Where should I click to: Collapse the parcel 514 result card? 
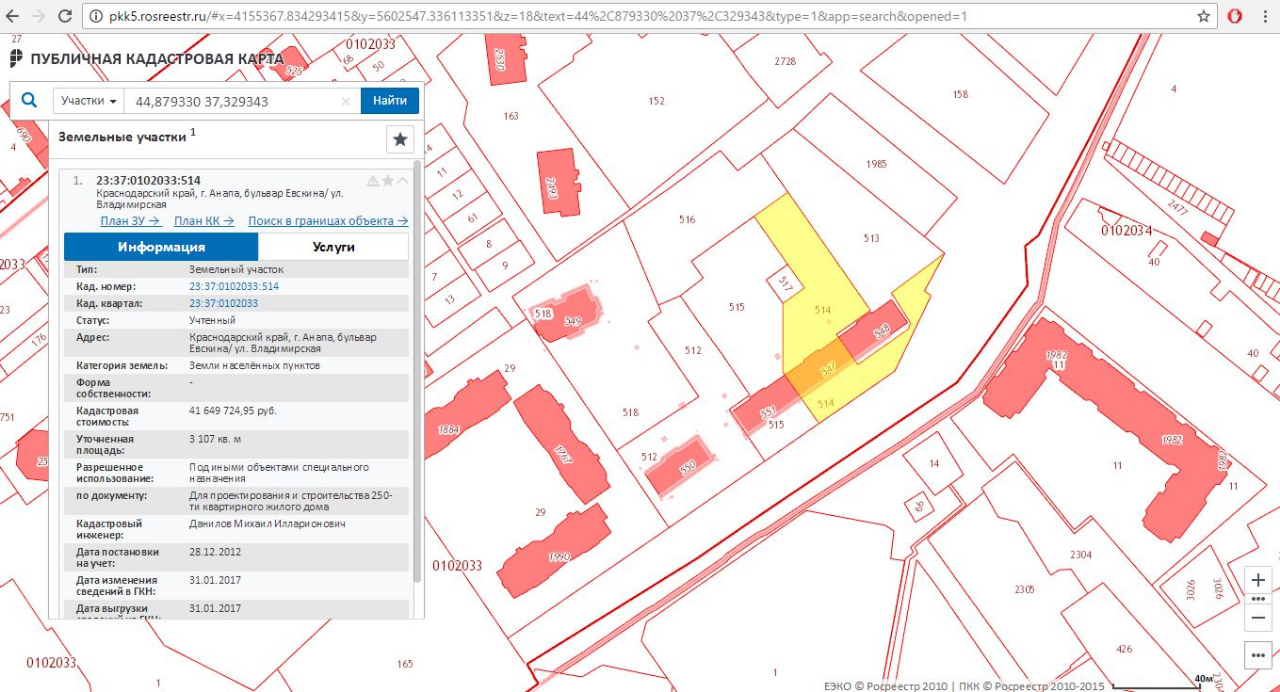pos(403,181)
